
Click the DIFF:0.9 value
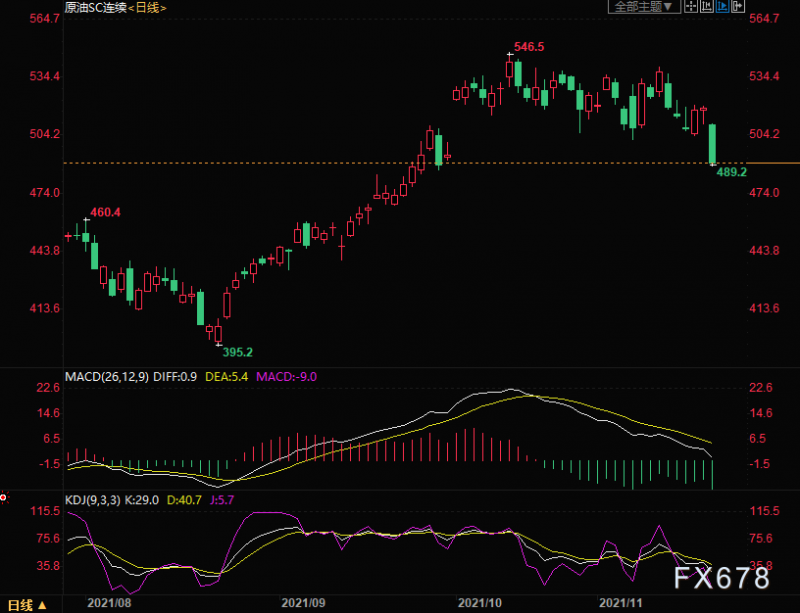(175, 377)
